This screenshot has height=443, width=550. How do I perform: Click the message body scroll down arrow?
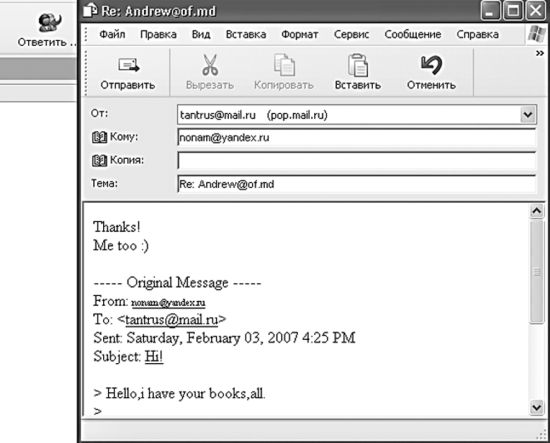tap(537, 408)
